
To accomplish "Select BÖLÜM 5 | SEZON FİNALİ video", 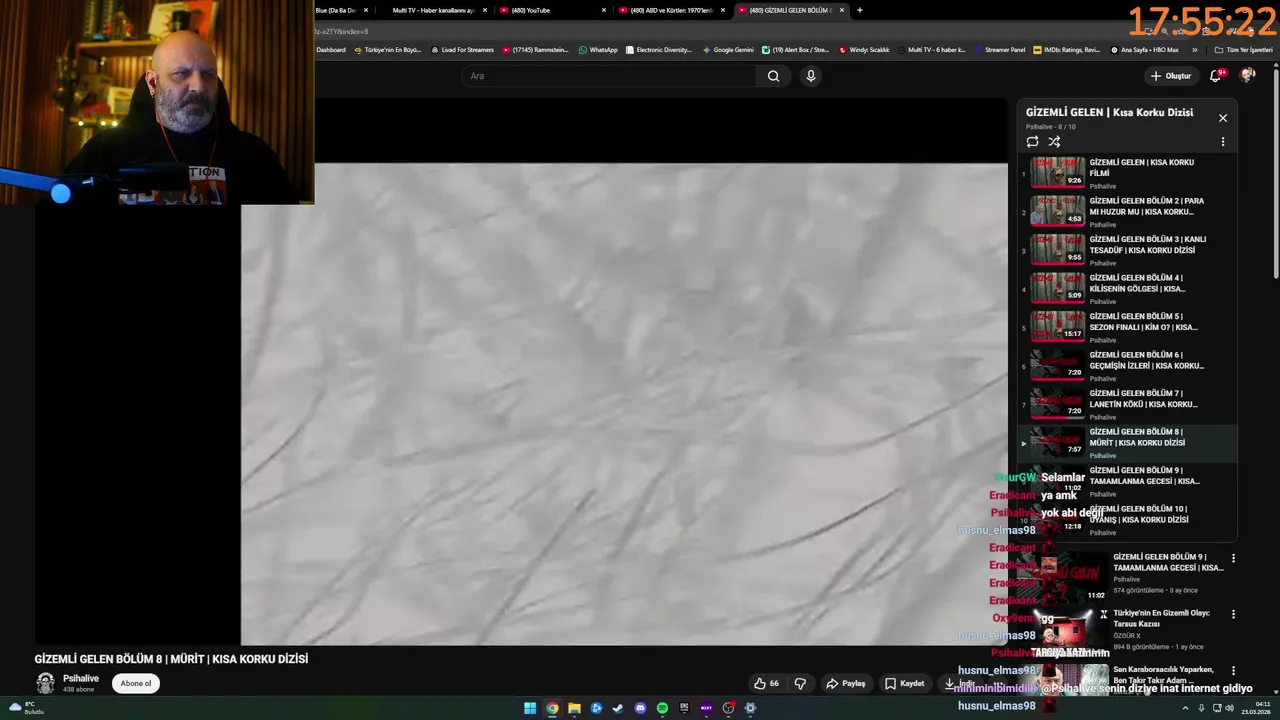I will [1127, 327].
